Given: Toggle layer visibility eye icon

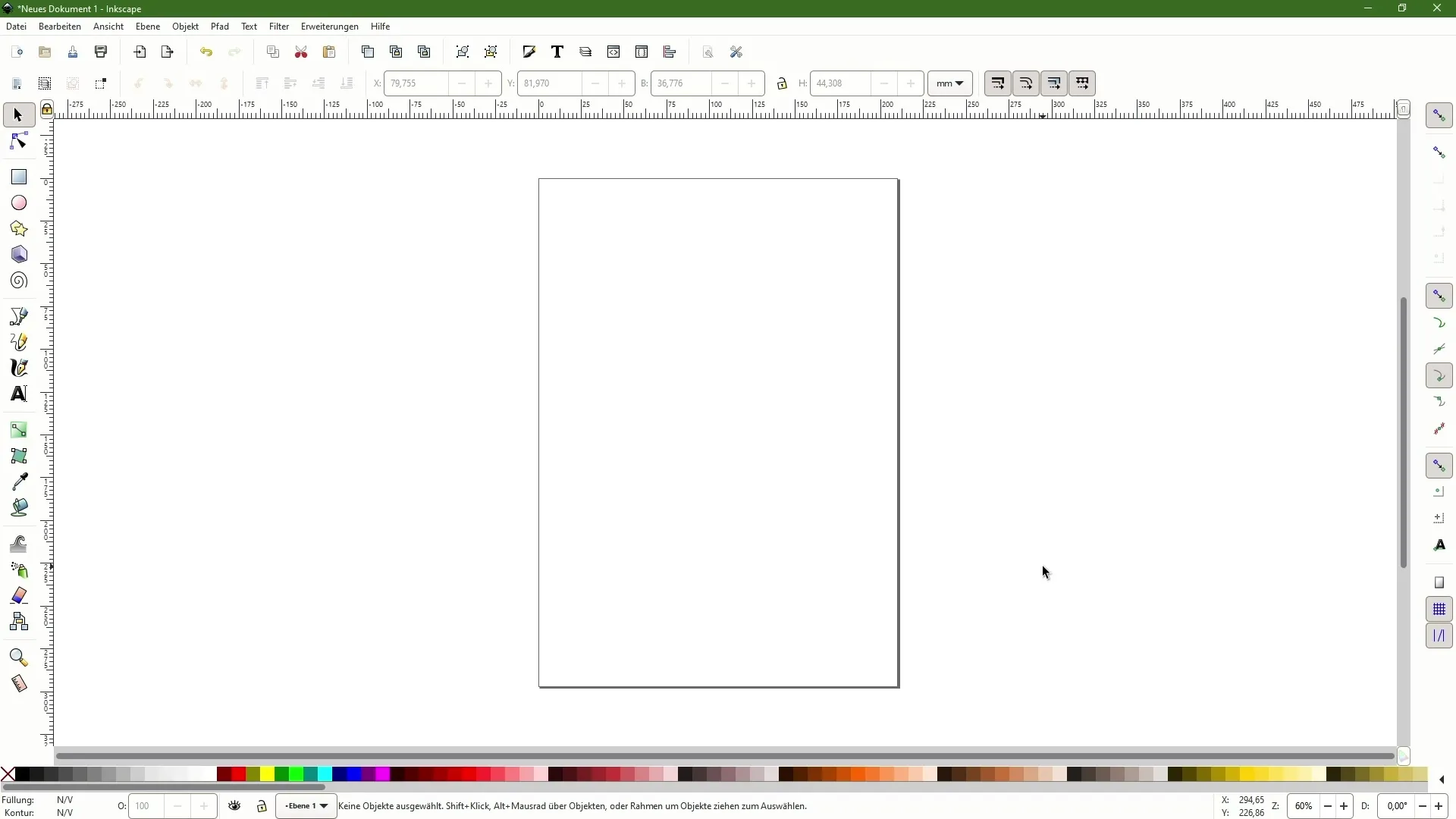Looking at the screenshot, I should point(234,806).
